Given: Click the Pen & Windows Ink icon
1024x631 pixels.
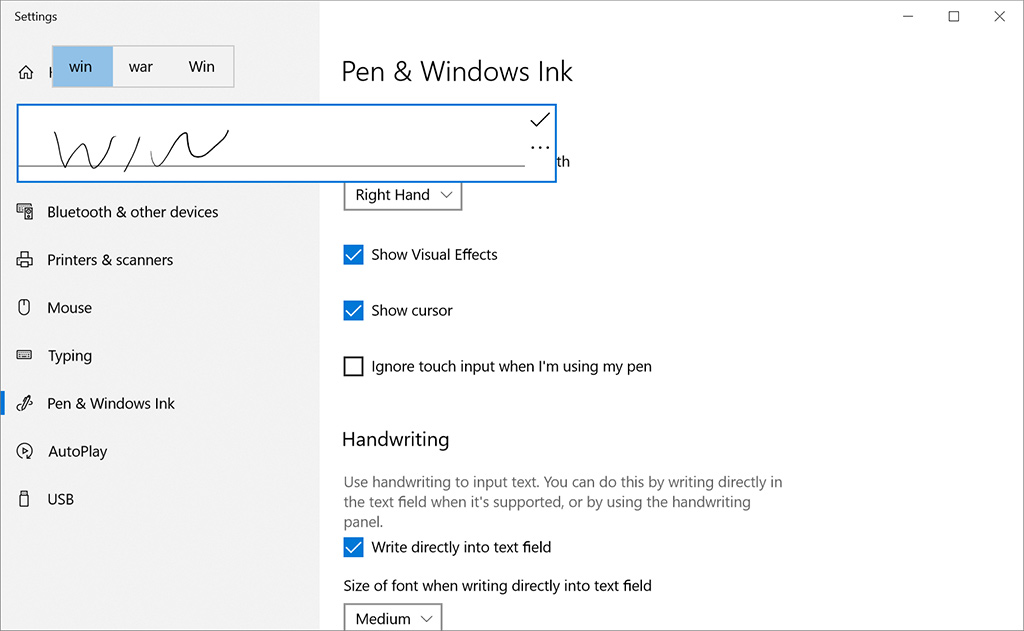Looking at the screenshot, I should (25, 404).
